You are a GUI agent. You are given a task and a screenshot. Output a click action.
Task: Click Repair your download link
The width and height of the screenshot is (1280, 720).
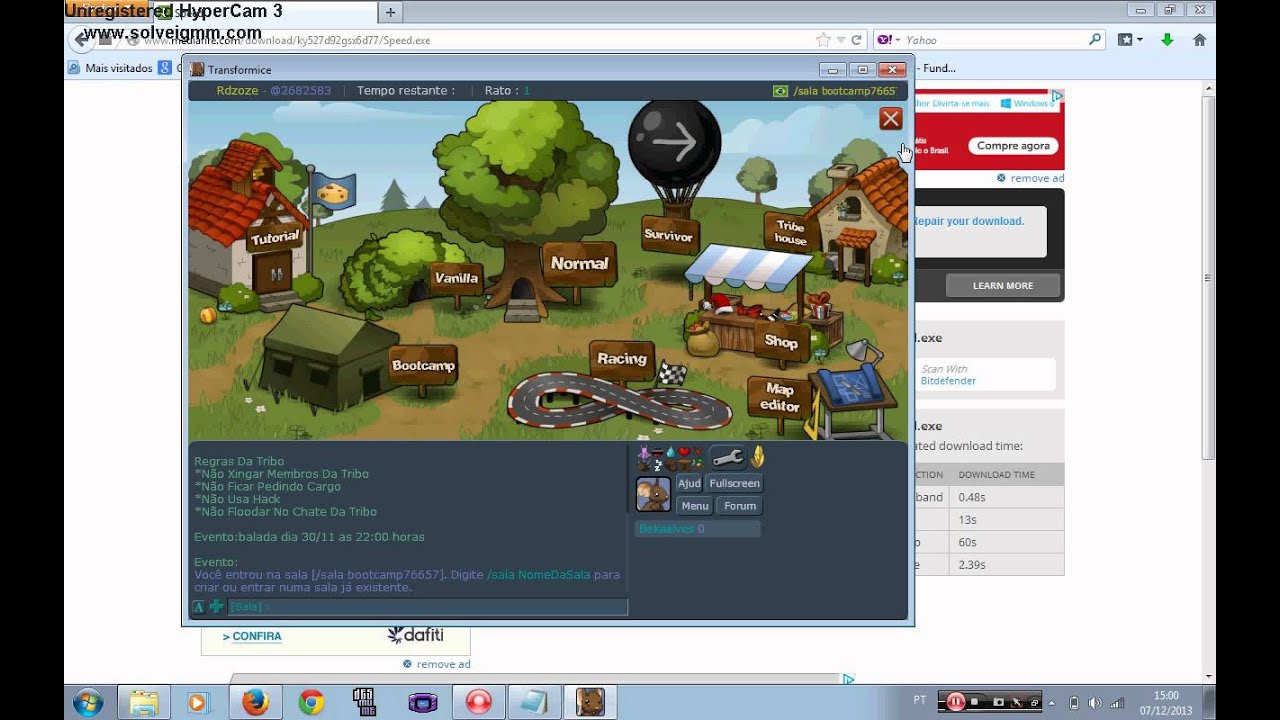(x=968, y=221)
